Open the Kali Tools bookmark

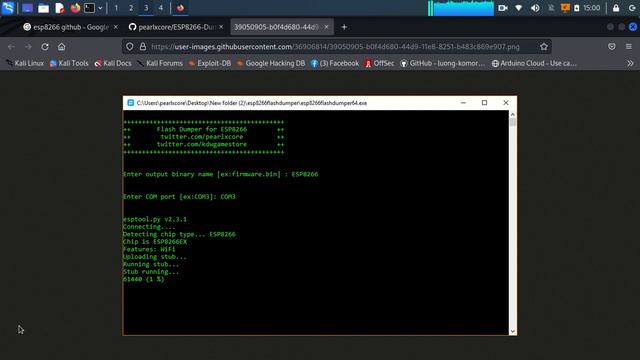[x=69, y=63]
